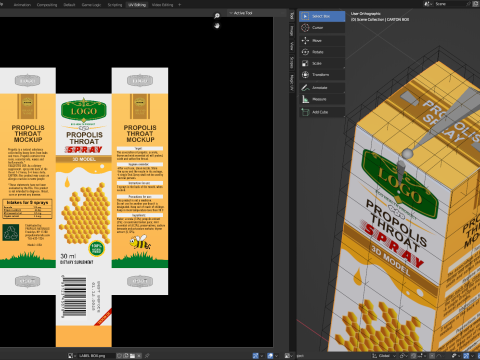Activate the Cursor tool
Viewport: 480px width, 360px height.
point(322,28)
